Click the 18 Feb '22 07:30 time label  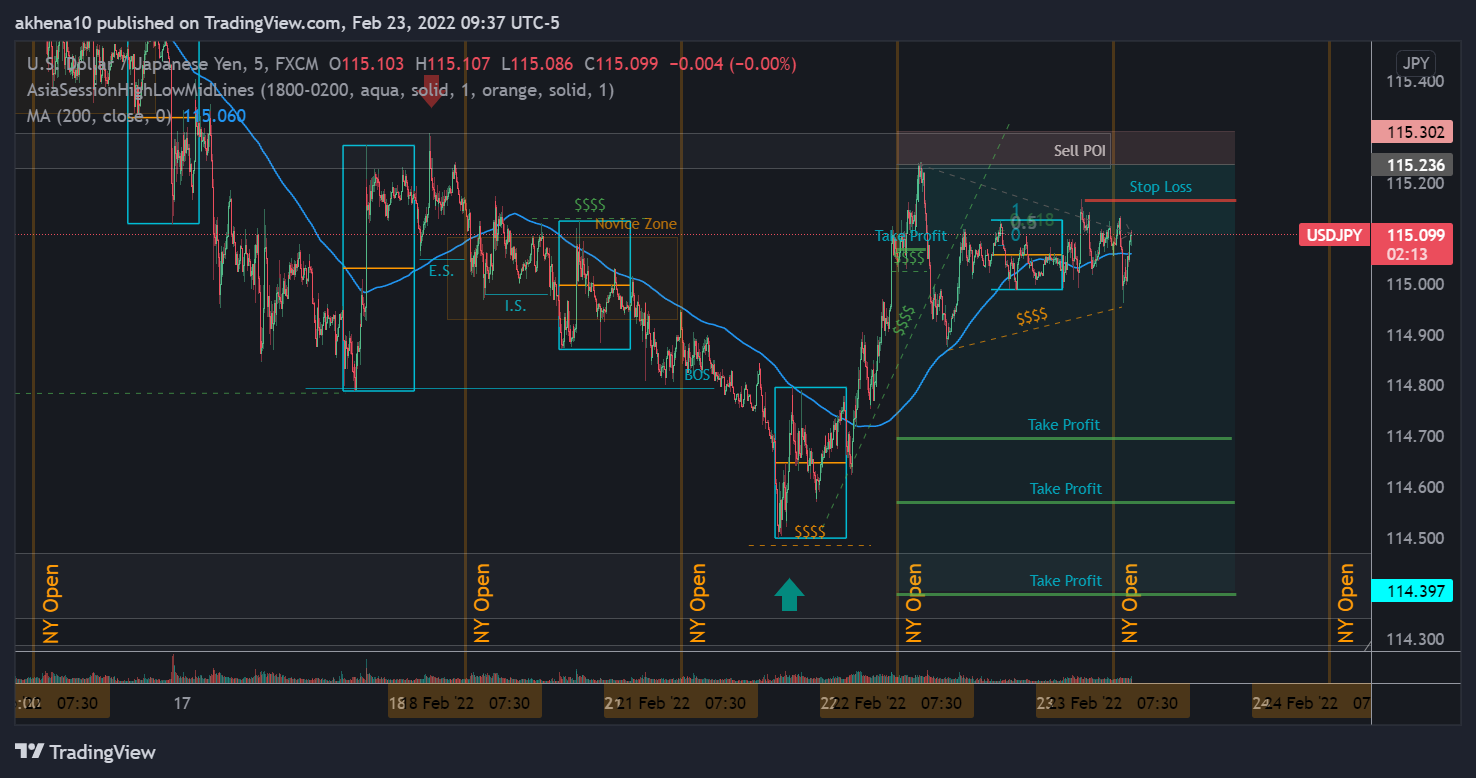pos(465,703)
